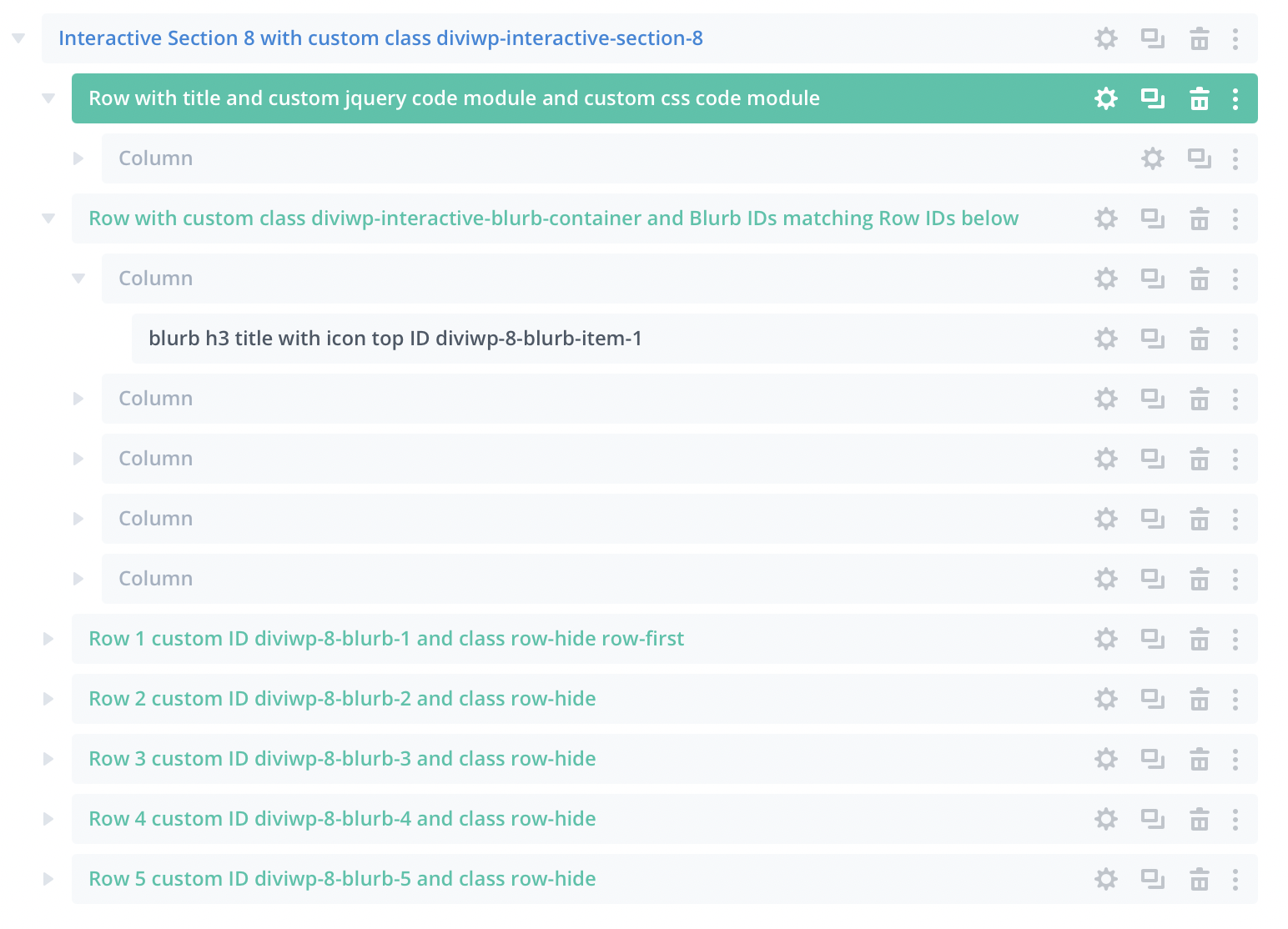This screenshot has width=1288, height=929.
Task: Open settings for Row 3 diviwp-8-blurb-3
Action: pyautogui.click(x=1106, y=759)
